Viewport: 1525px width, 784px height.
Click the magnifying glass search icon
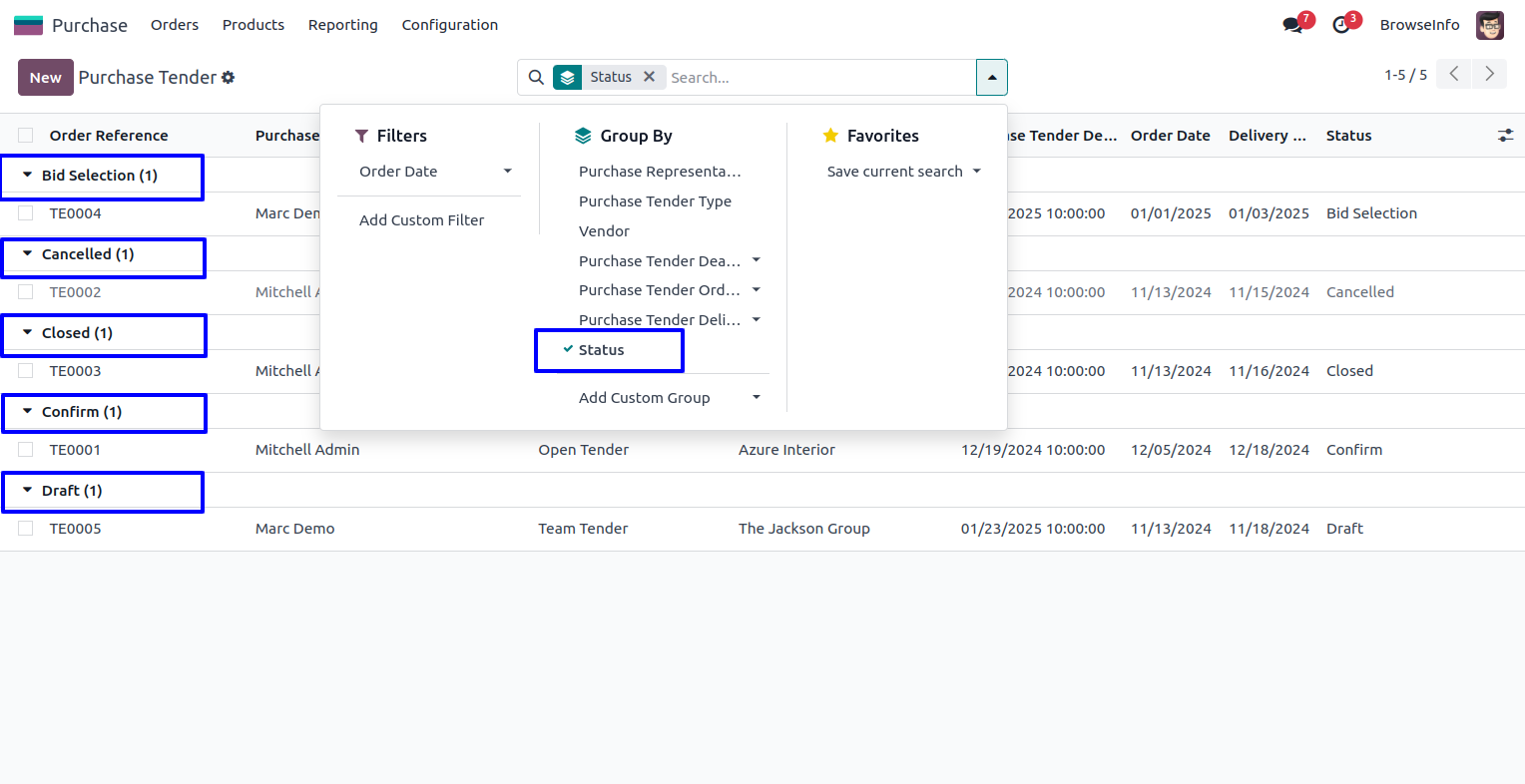[x=536, y=78]
